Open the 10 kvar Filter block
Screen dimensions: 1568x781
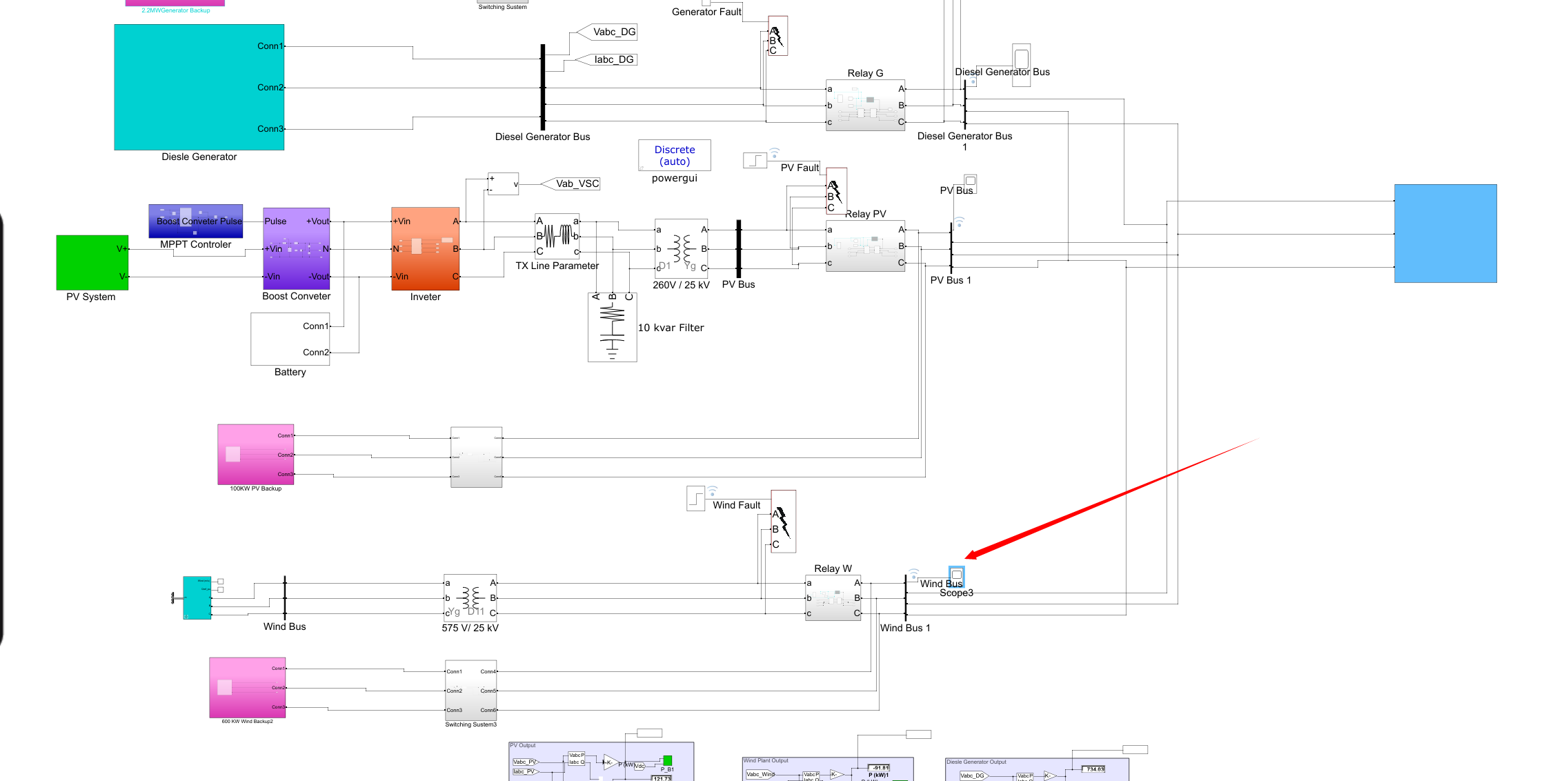click(612, 327)
